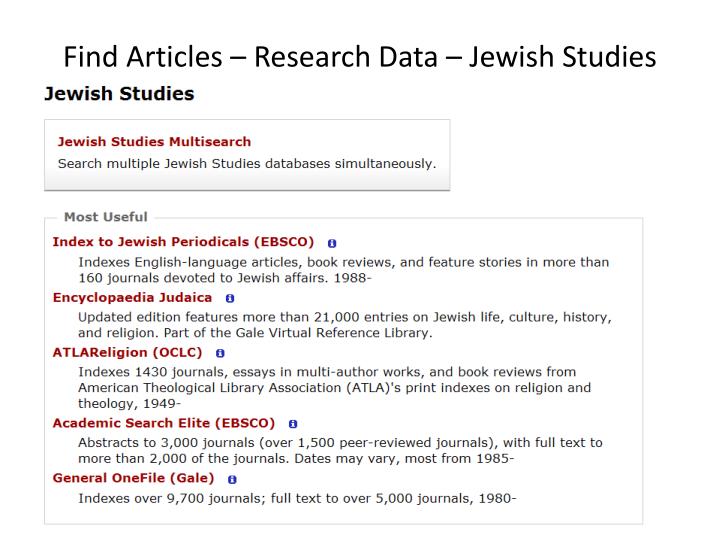Click text 'Search multiple Jewish Studies databases simultaneously.'
Viewport: 720px width, 540px height.
(247, 163)
